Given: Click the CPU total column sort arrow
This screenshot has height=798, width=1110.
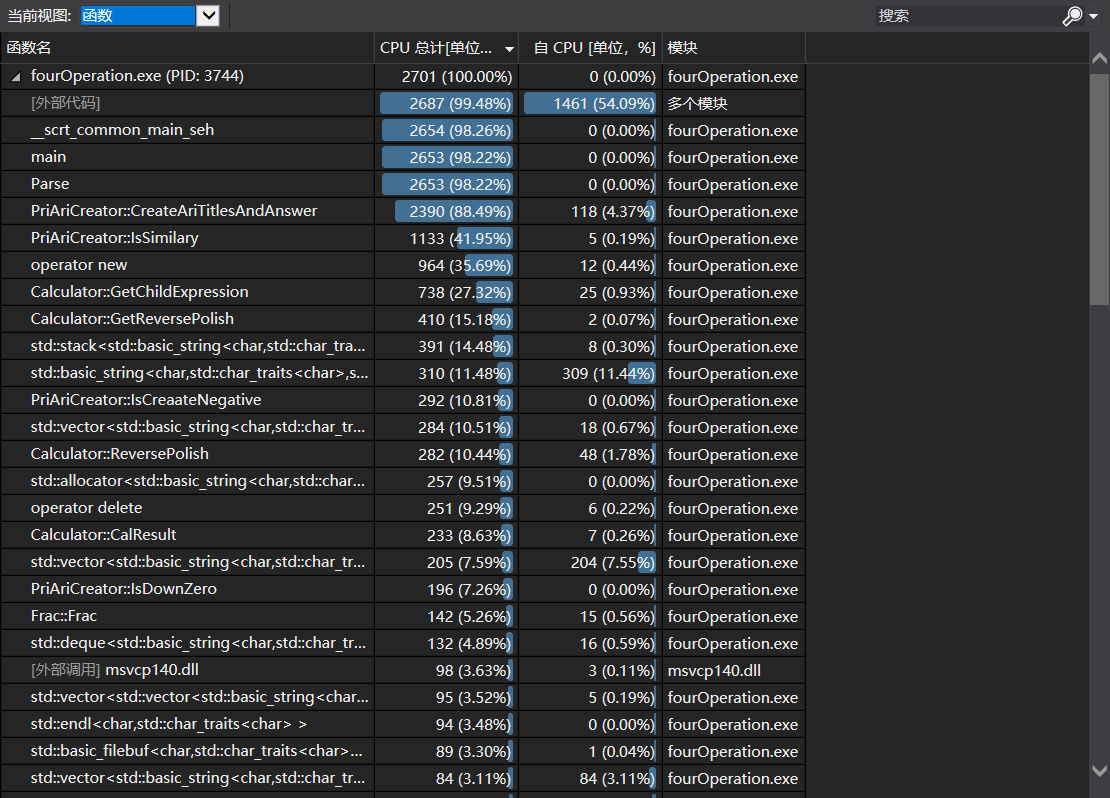Looking at the screenshot, I should [x=509, y=49].
